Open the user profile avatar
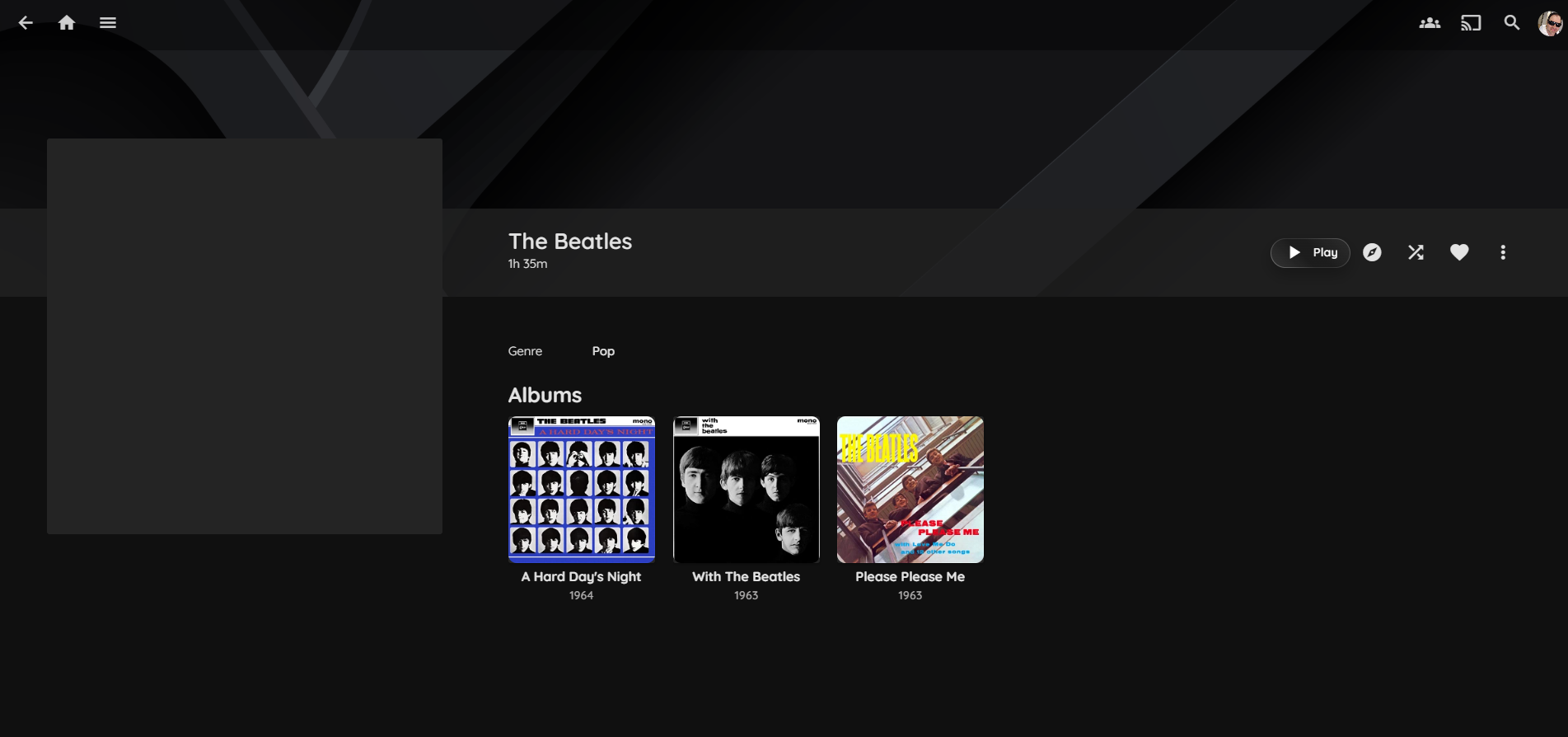Image resolution: width=1568 pixels, height=737 pixels. point(1550,23)
